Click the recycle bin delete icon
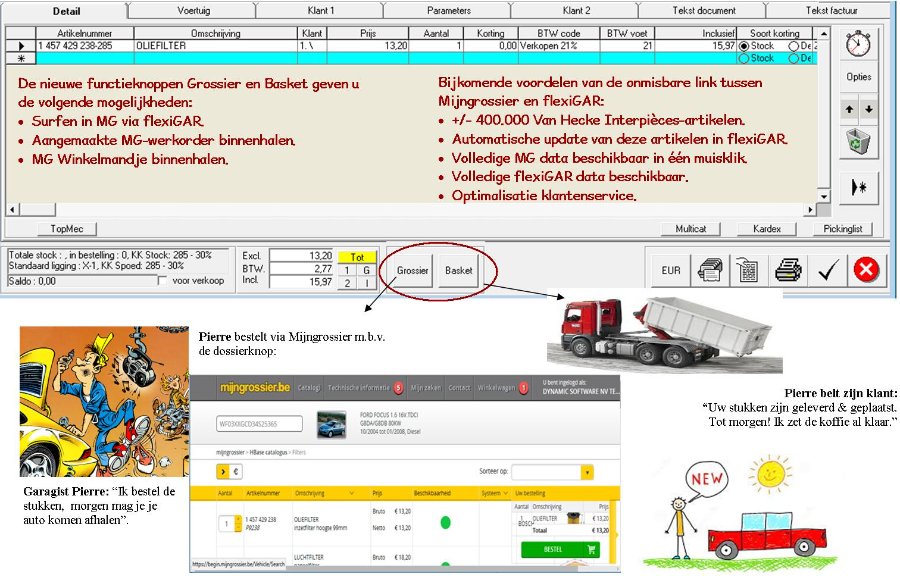900x576 pixels. (x=858, y=142)
